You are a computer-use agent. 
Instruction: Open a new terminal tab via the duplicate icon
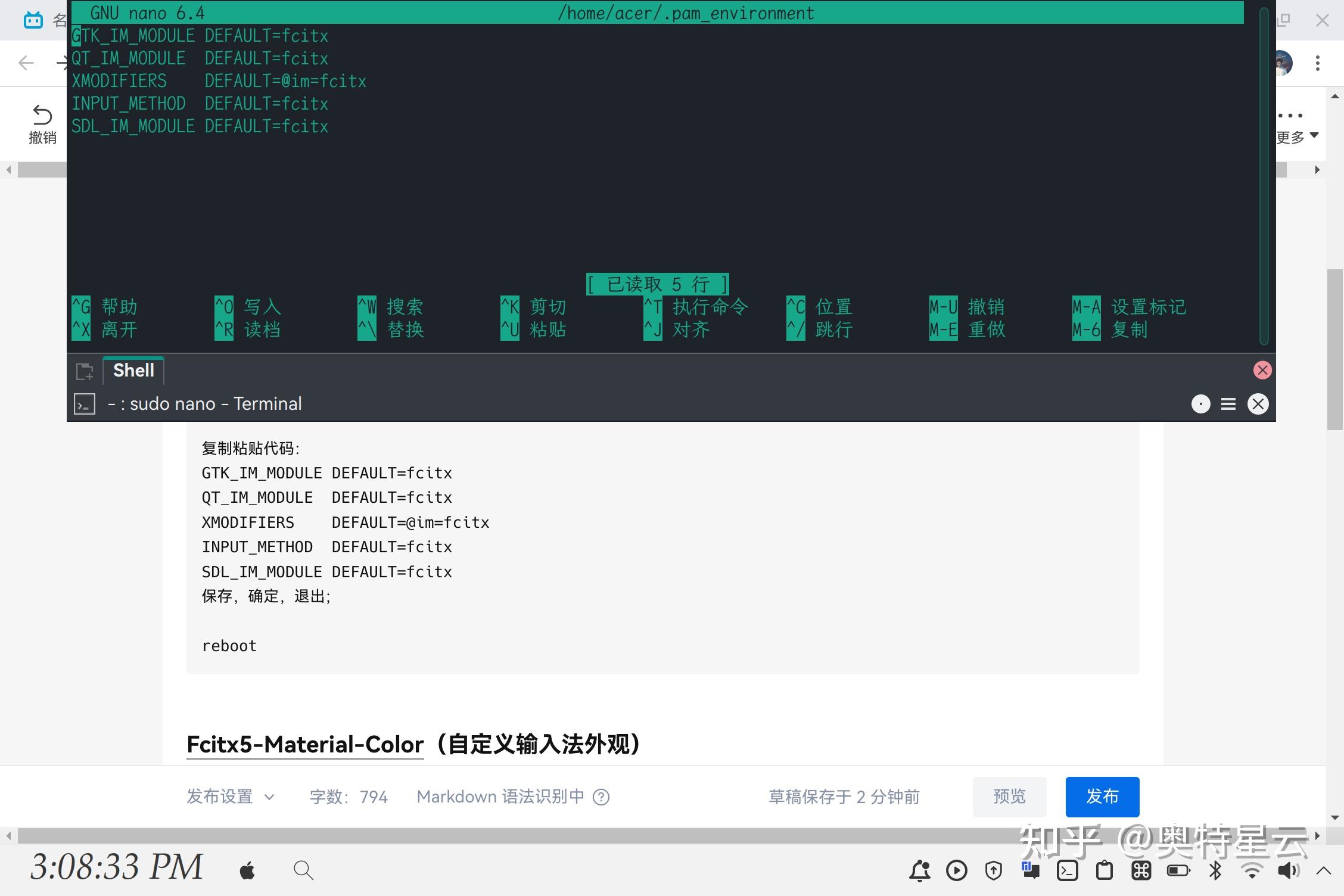[85, 371]
